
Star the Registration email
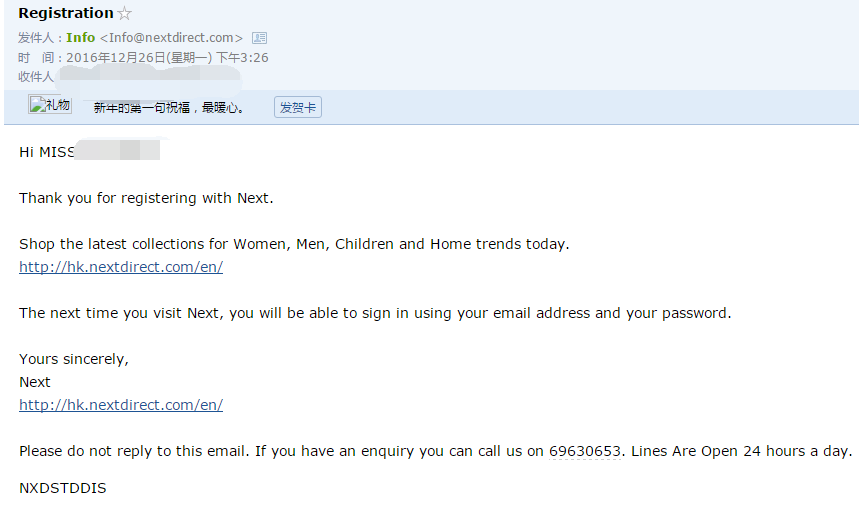(125, 13)
